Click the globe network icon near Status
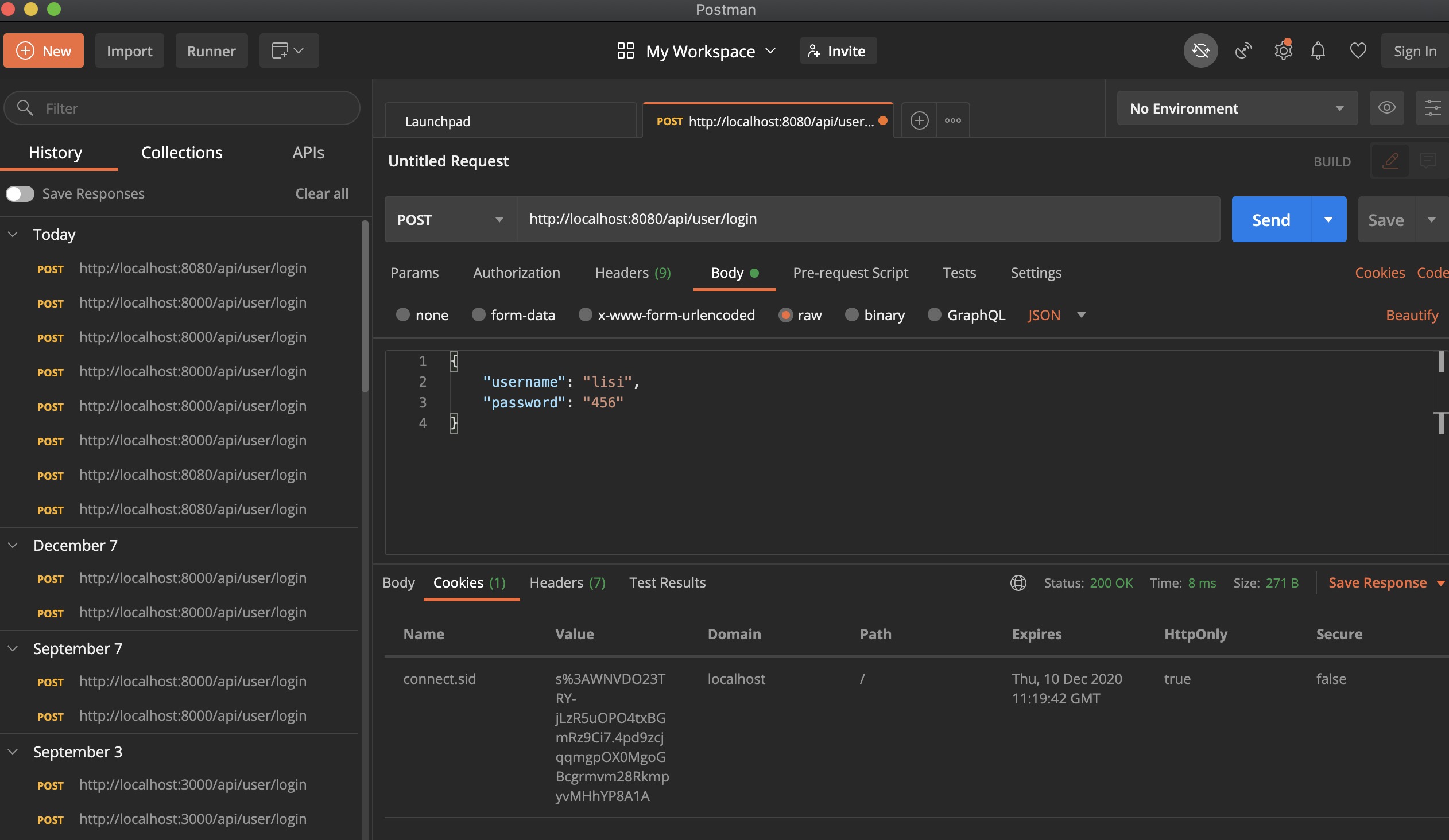 [1018, 582]
